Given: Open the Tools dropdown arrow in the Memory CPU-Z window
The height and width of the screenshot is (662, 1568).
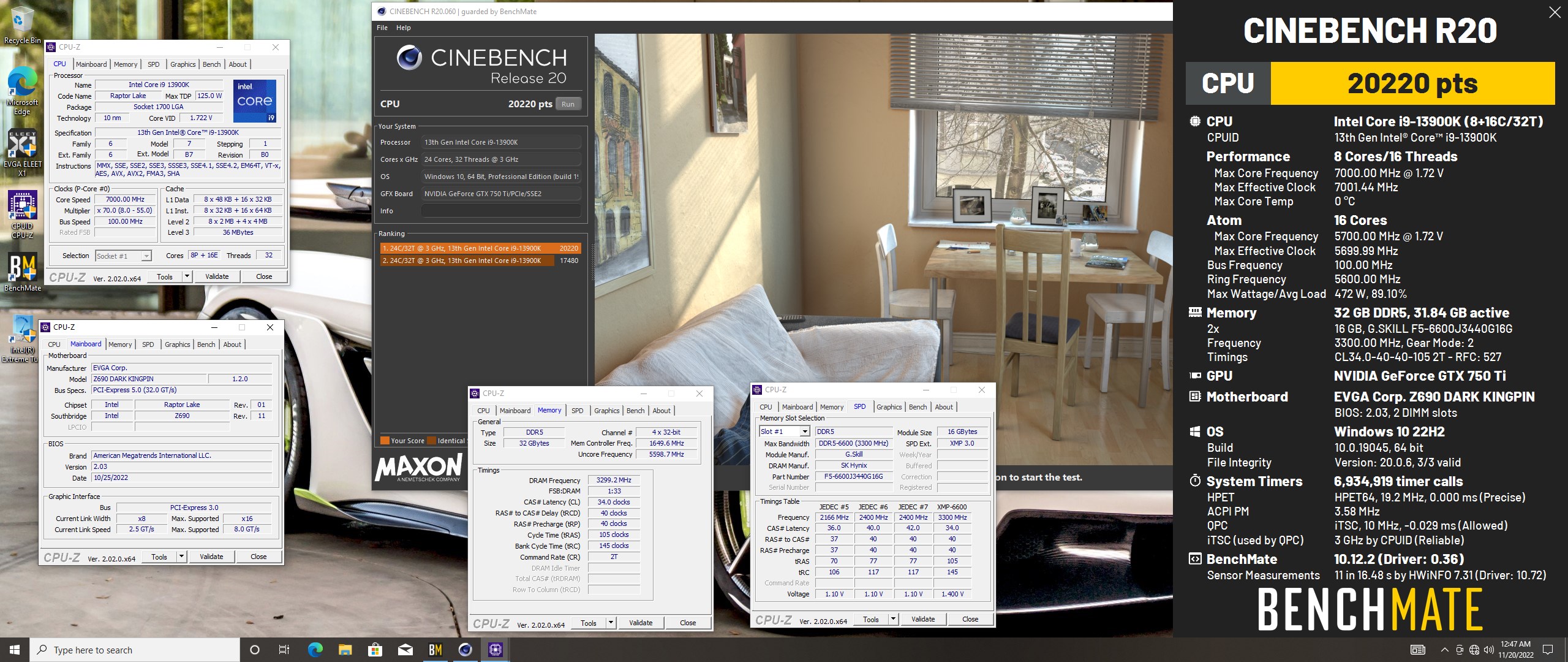Looking at the screenshot, I should [611, 623].
